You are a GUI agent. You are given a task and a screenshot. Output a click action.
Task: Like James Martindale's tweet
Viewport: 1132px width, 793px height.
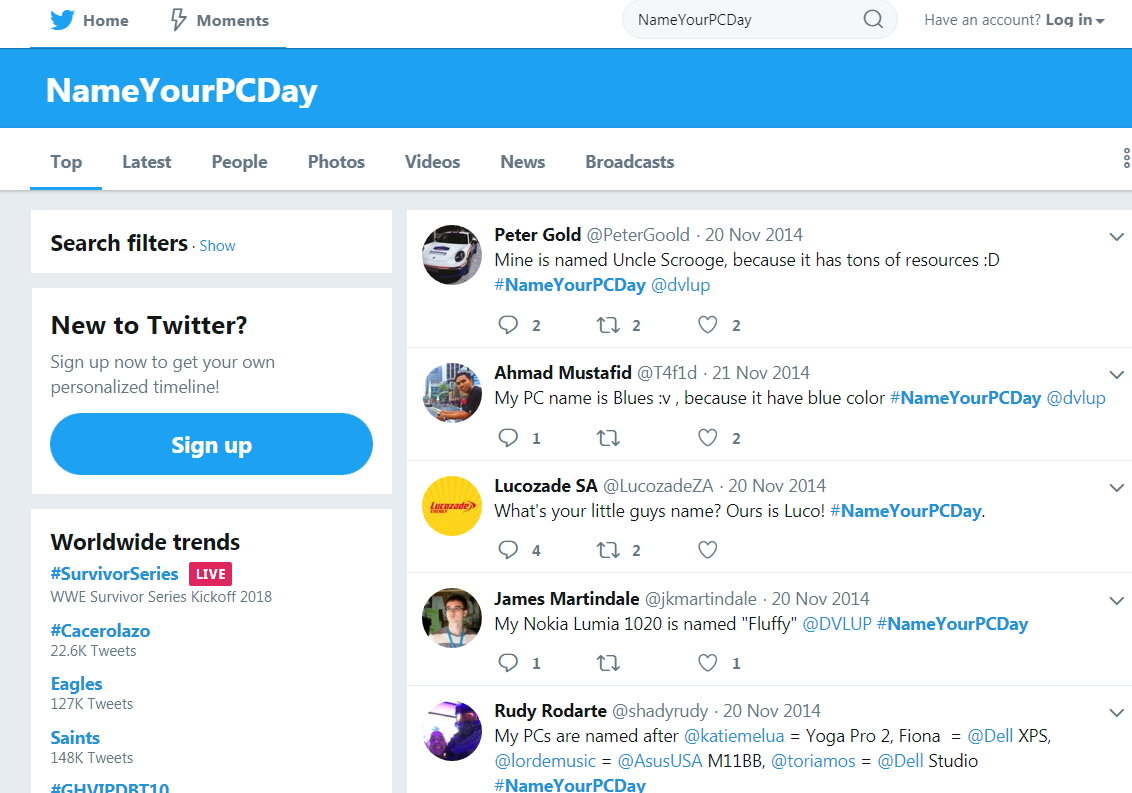[708, 663]
